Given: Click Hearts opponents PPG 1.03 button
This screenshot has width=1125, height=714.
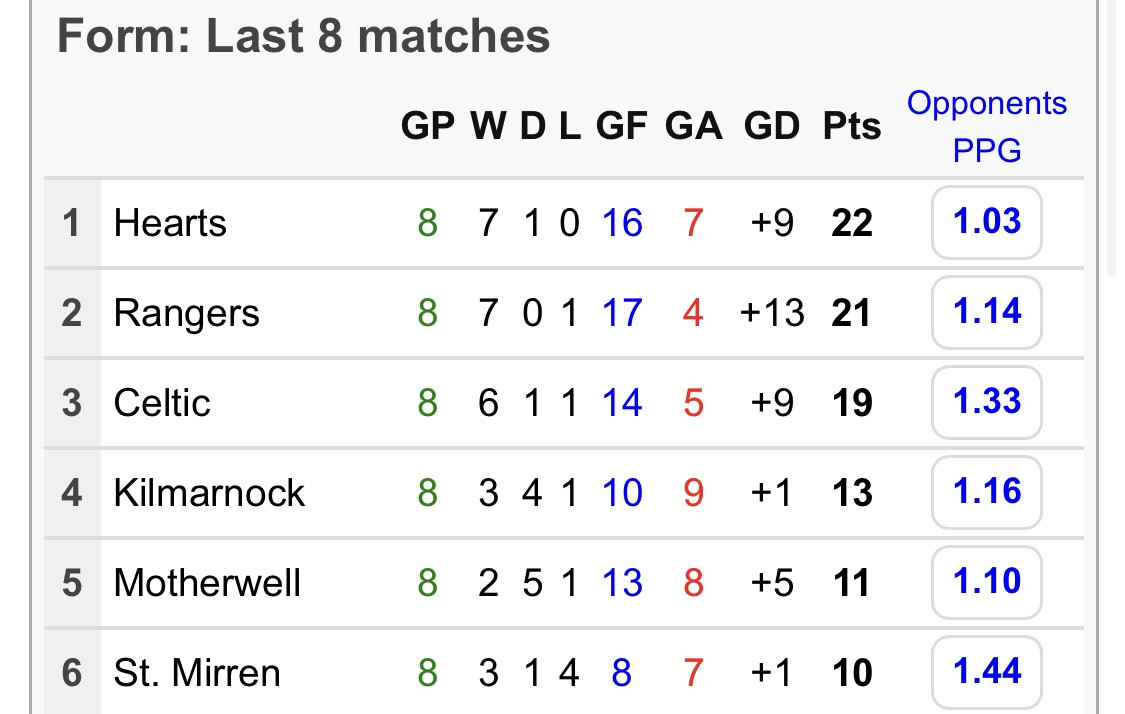Looking at the screenshot, I should [x=986, y=222].
